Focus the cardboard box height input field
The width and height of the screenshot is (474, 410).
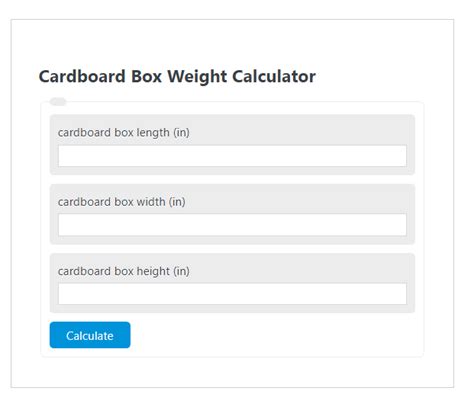(232, 294)
